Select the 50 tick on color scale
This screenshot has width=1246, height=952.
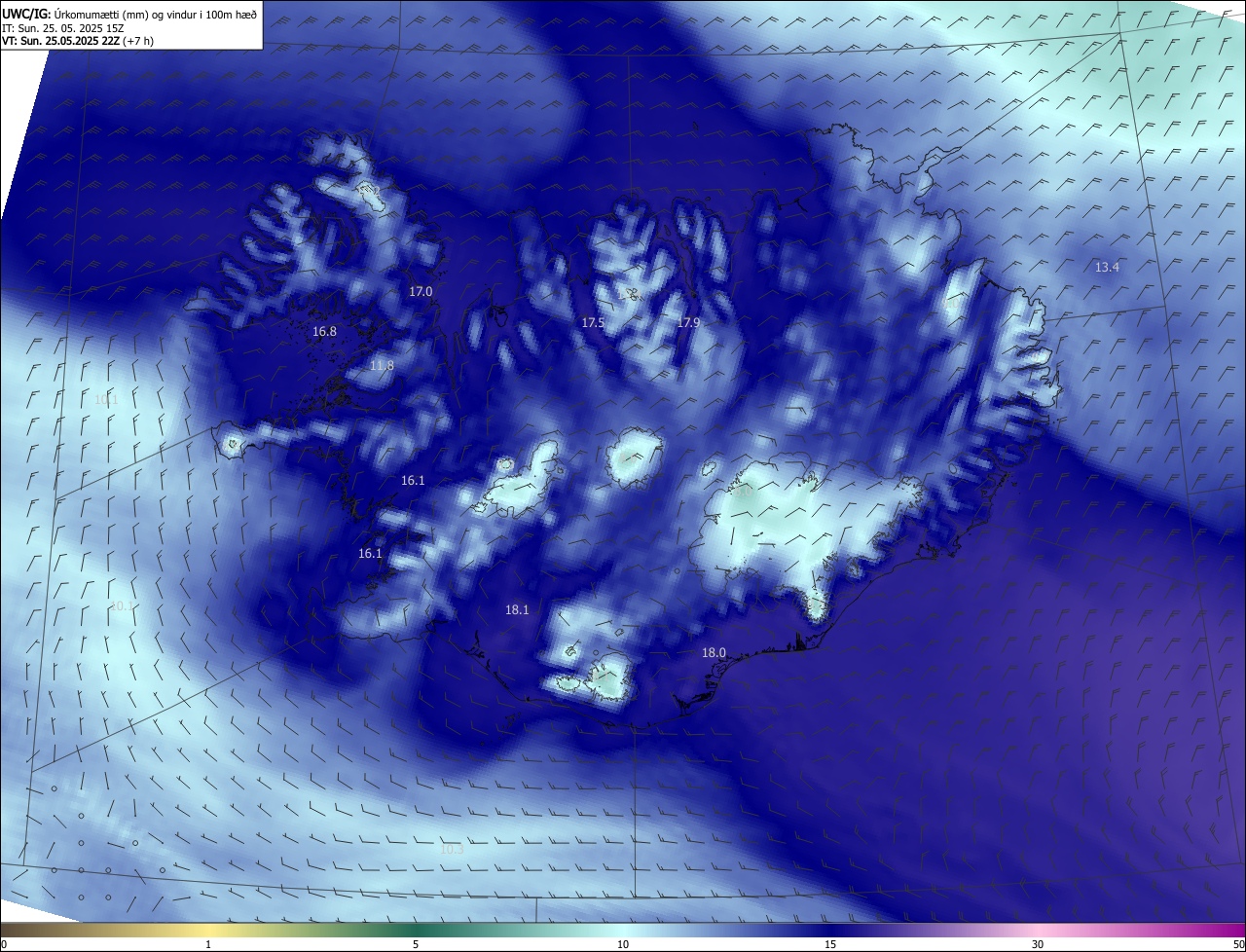(x=1238, y=944)
